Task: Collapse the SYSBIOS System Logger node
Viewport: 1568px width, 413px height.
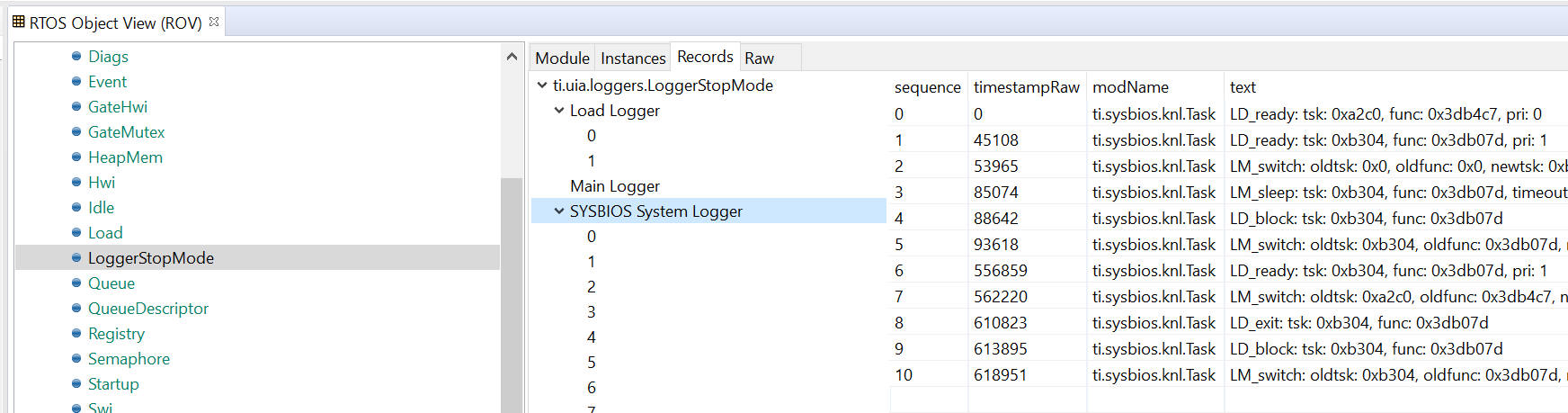Action: pyautogui.click(x=559, y=211)
